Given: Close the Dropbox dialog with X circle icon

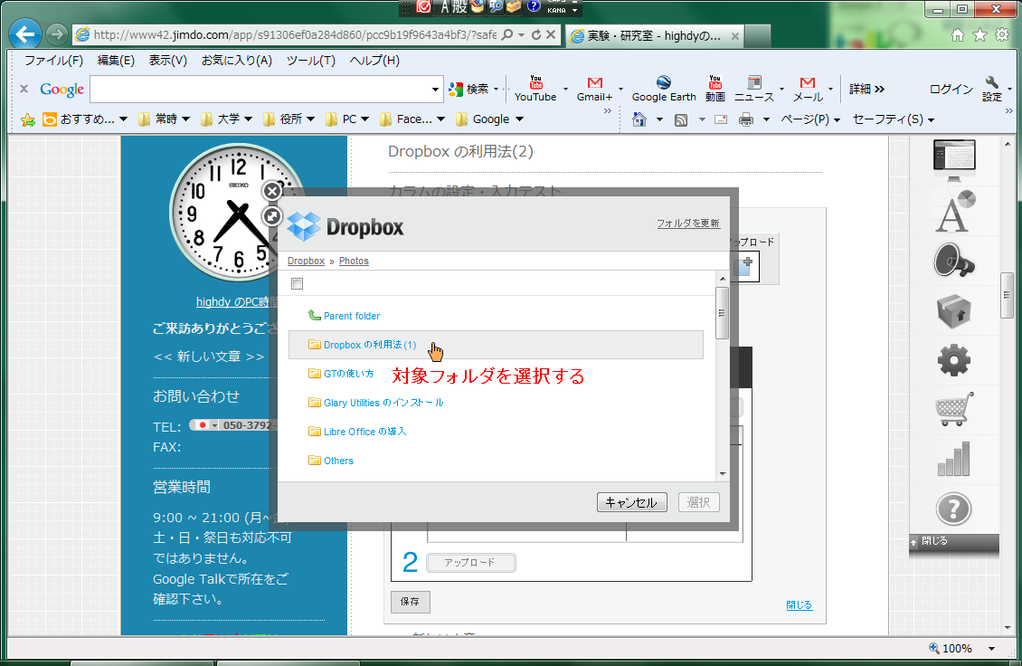Looking at the screenshot, I should [272, 191].
